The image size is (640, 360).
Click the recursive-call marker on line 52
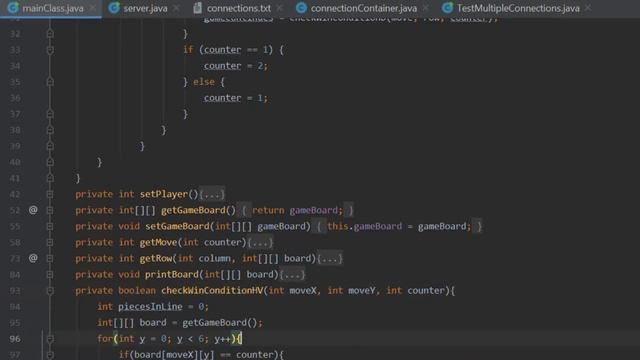(x=33, y=210)
